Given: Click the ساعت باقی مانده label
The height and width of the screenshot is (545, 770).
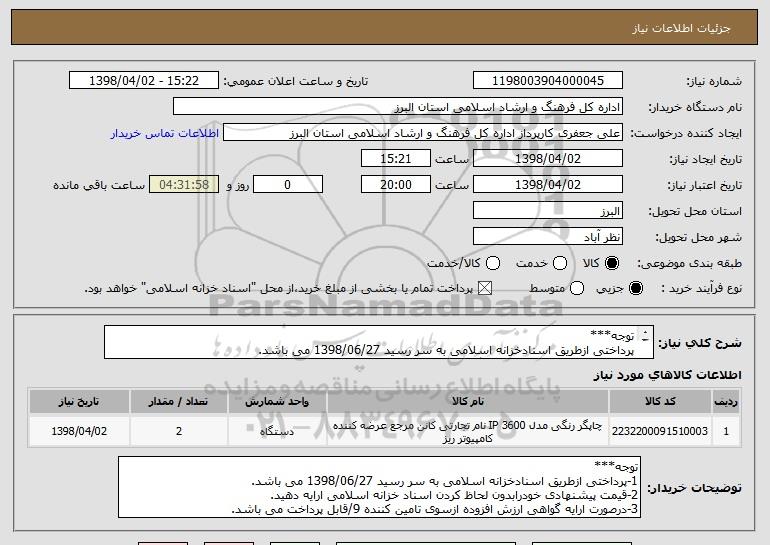Looking at the screenshot, I should [99, 185].
